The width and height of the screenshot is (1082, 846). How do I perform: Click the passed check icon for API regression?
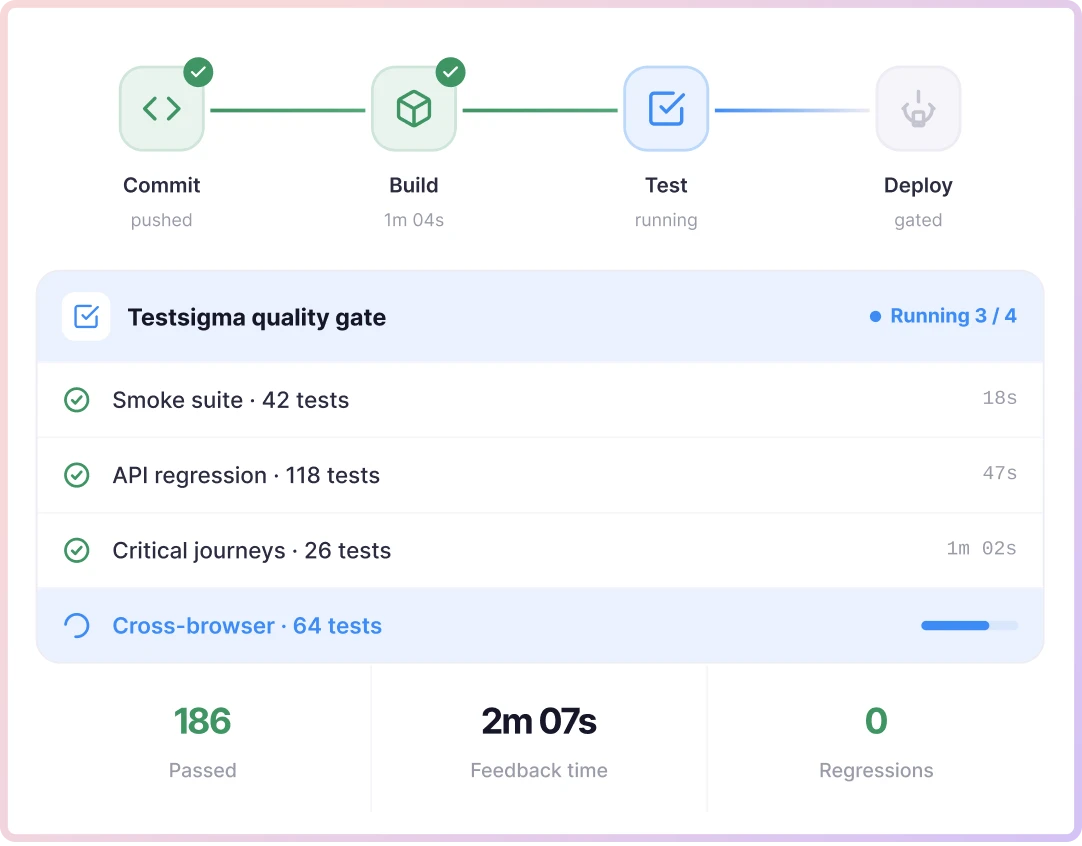pyautogui.click(x=77, y=475)
